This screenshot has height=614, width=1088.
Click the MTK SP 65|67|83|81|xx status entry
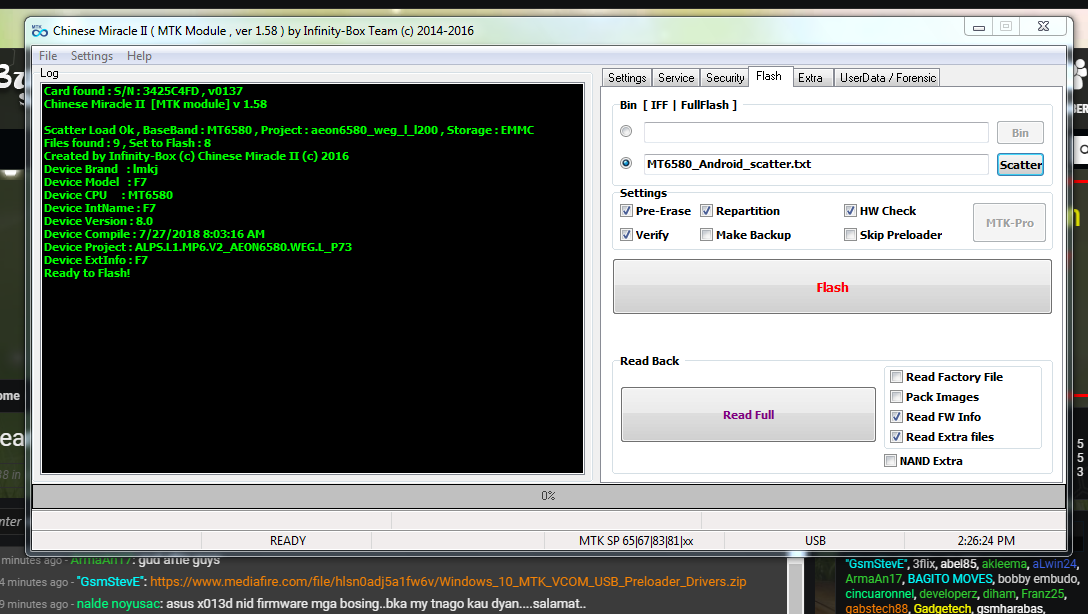coord(636,540)
